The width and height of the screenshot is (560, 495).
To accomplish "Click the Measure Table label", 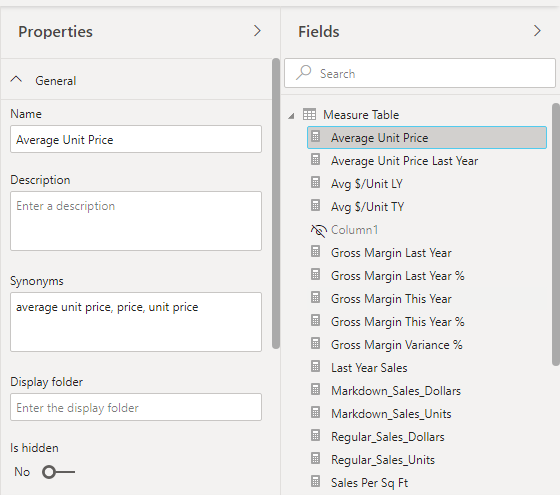I will click(361, 115).
